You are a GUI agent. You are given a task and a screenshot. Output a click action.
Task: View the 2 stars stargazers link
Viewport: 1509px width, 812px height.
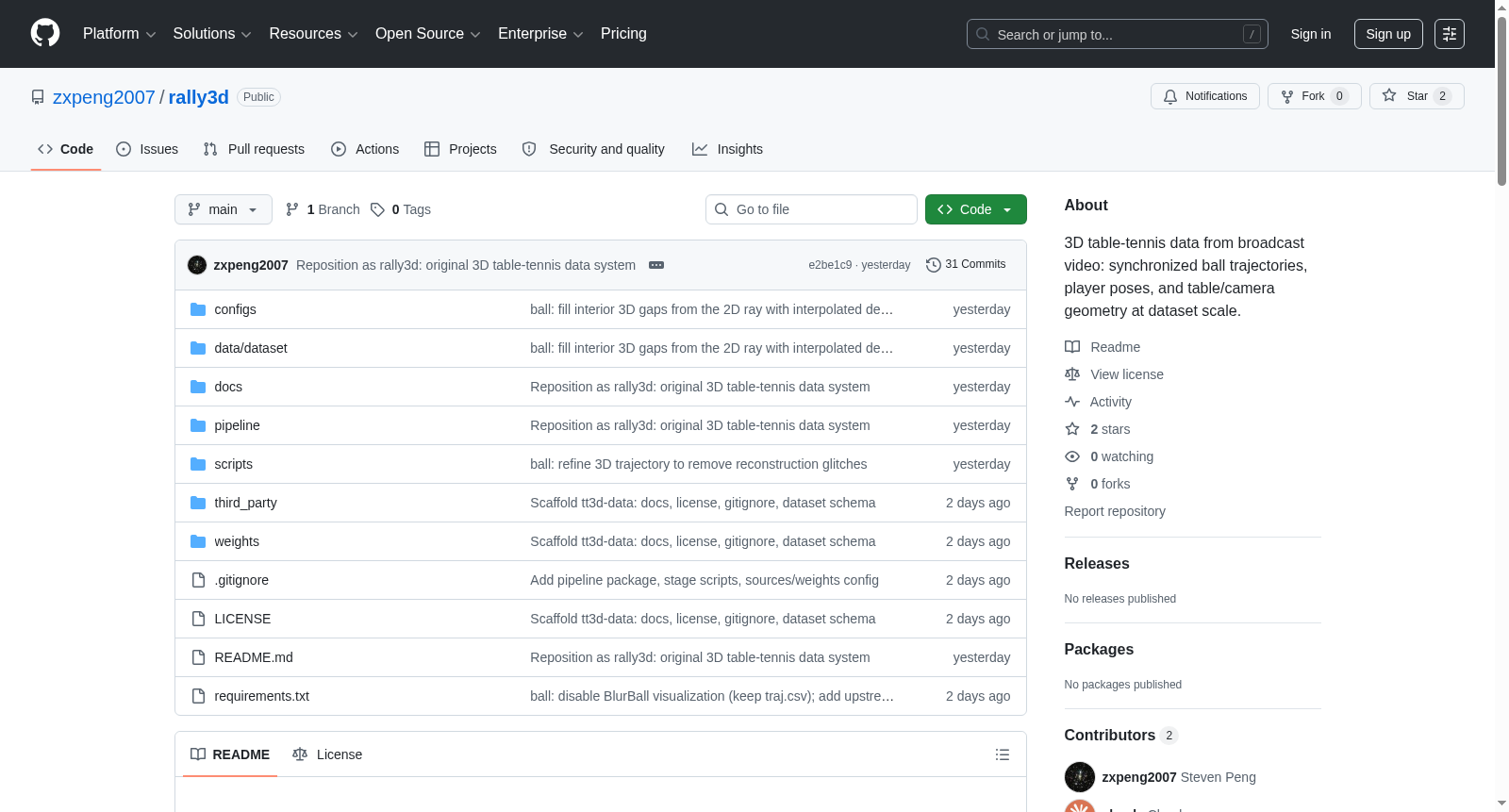(1098, 429)
